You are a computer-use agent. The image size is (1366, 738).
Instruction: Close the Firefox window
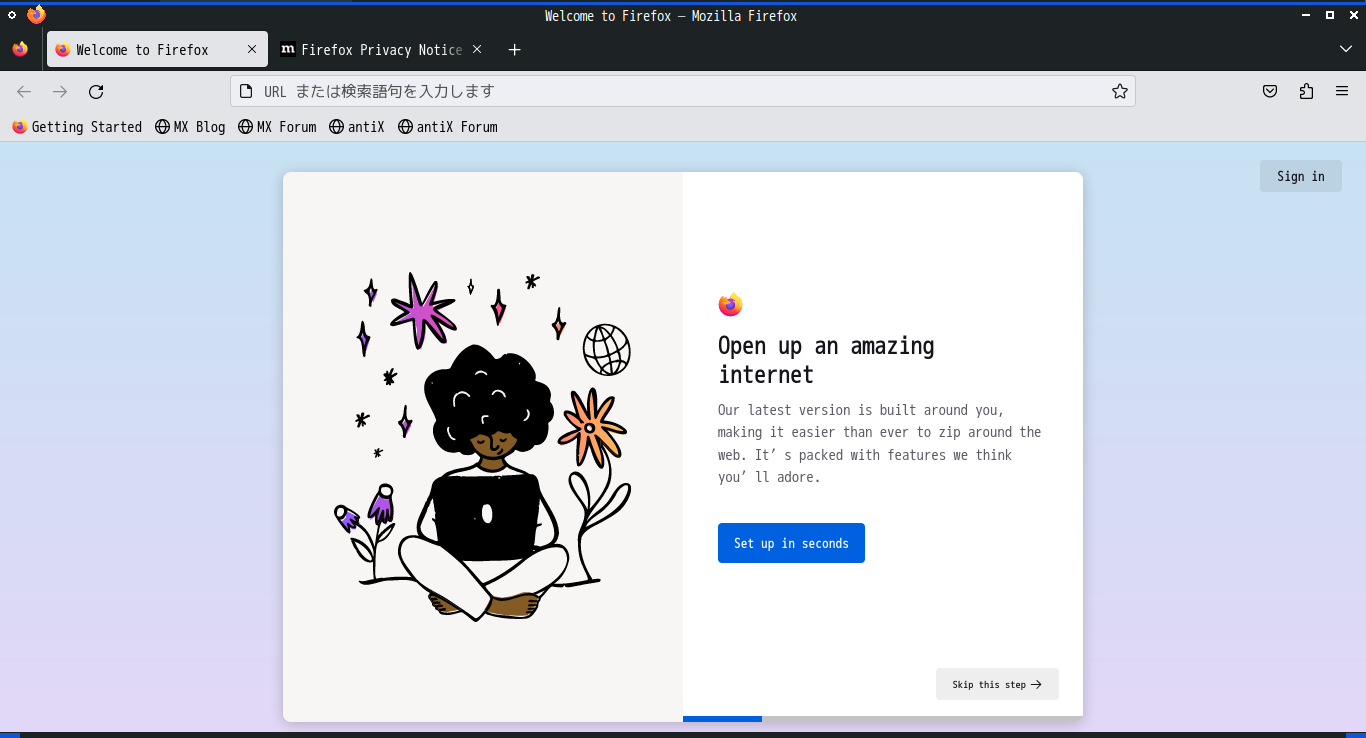point(1352,15)
